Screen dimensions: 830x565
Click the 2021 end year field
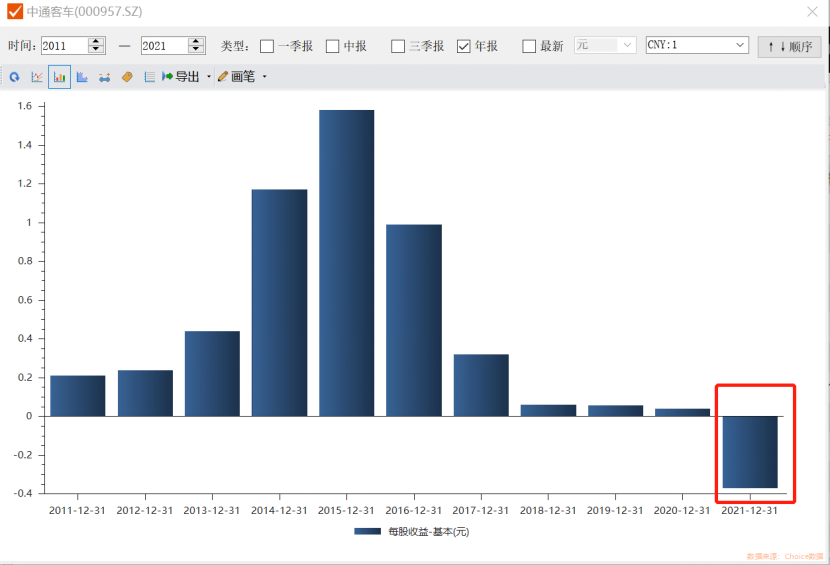coord(162,46)
